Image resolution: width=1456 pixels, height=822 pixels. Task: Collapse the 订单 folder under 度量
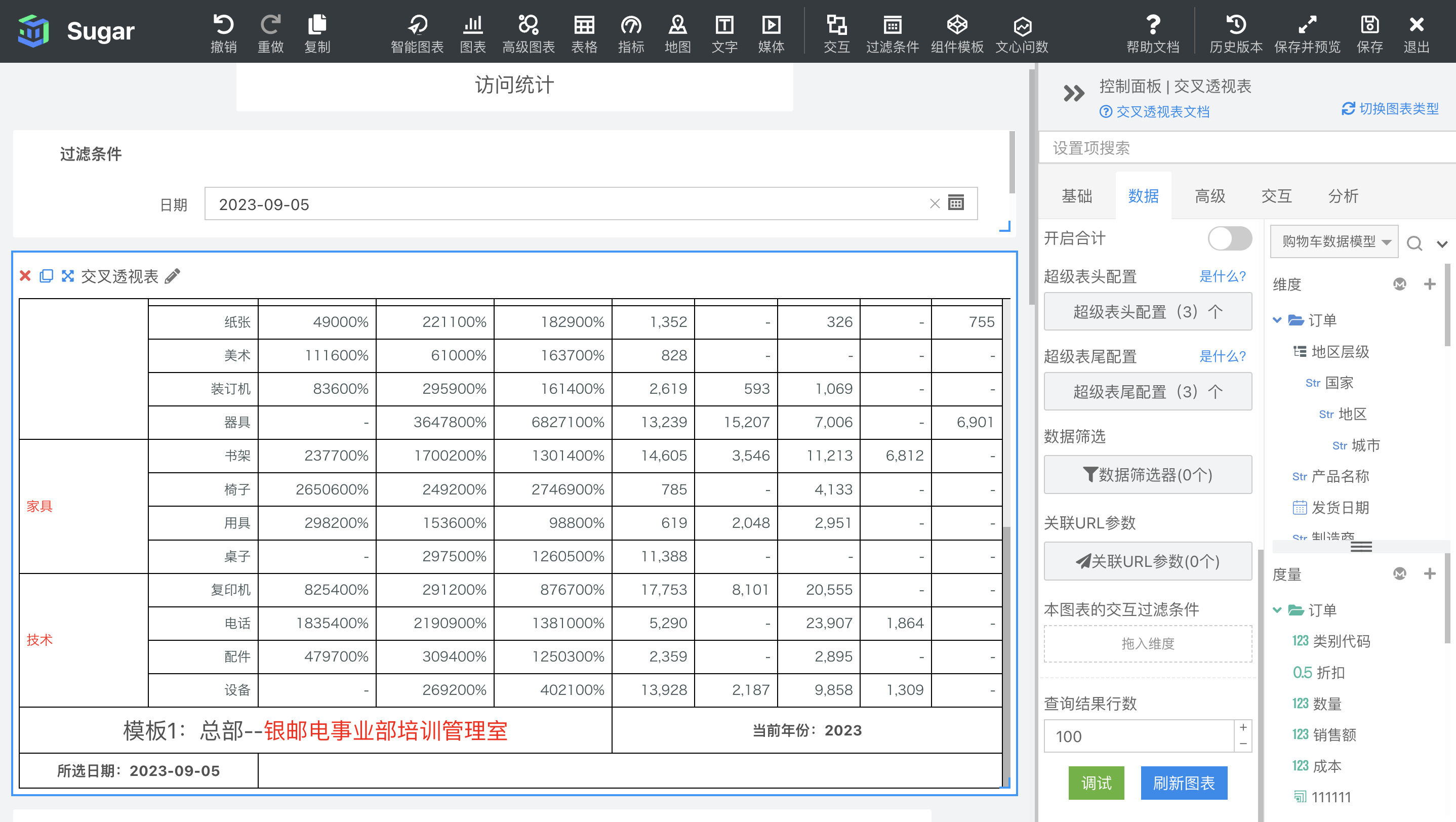pyautogui.click(x=1276, y=609)
